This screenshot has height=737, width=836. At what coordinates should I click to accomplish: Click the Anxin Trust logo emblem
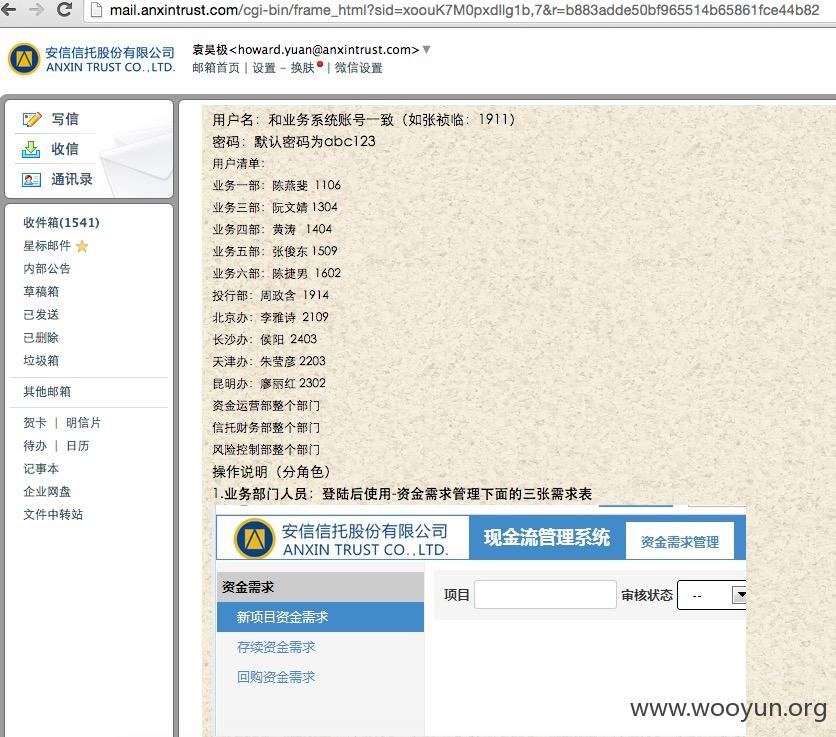[x=24, y=59]
